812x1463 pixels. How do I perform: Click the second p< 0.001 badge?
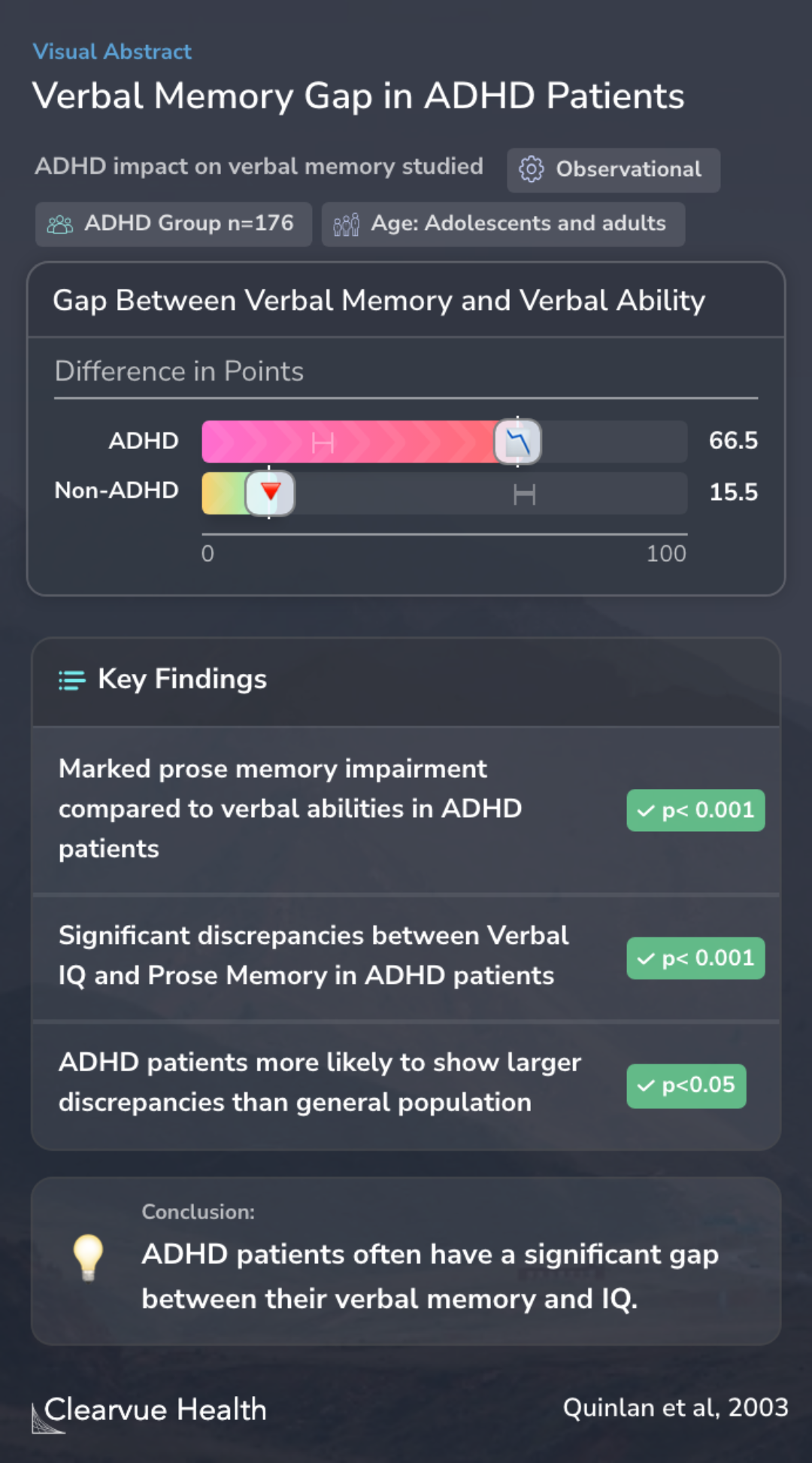coord(695,958)
